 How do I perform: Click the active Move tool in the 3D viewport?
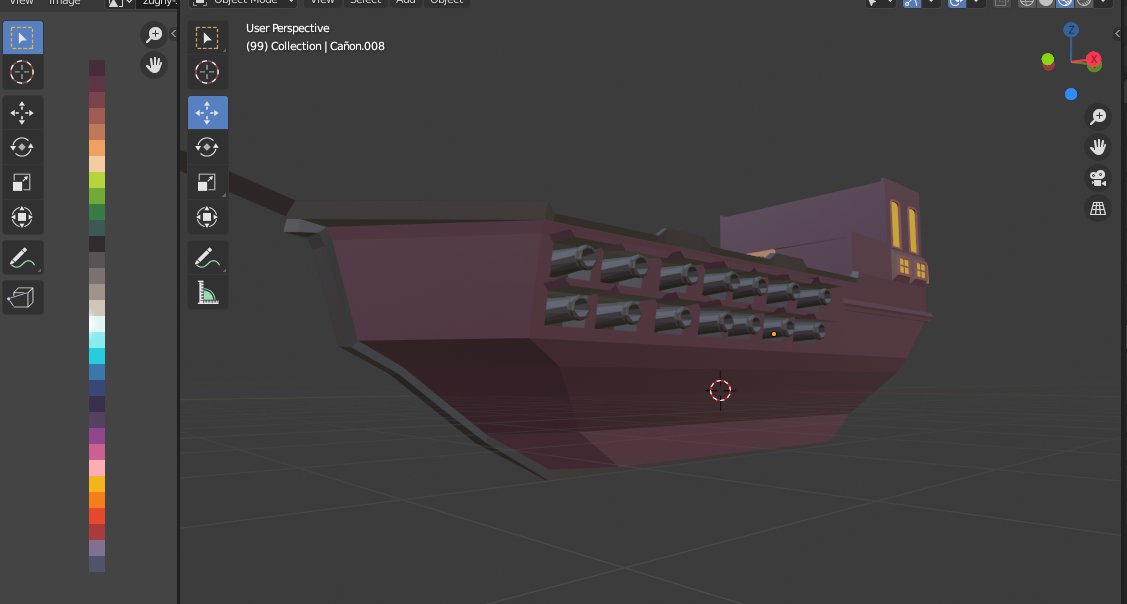click(x=208, y=113)
